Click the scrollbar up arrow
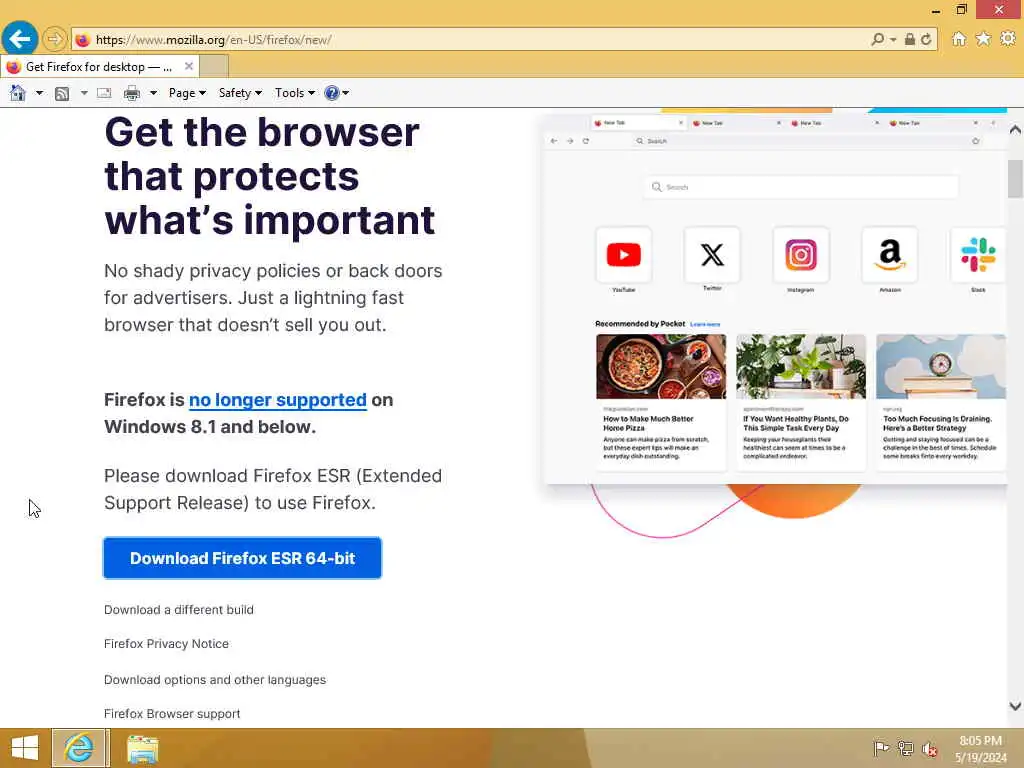Viewport: 1024px width, 768px height. 1015,129
